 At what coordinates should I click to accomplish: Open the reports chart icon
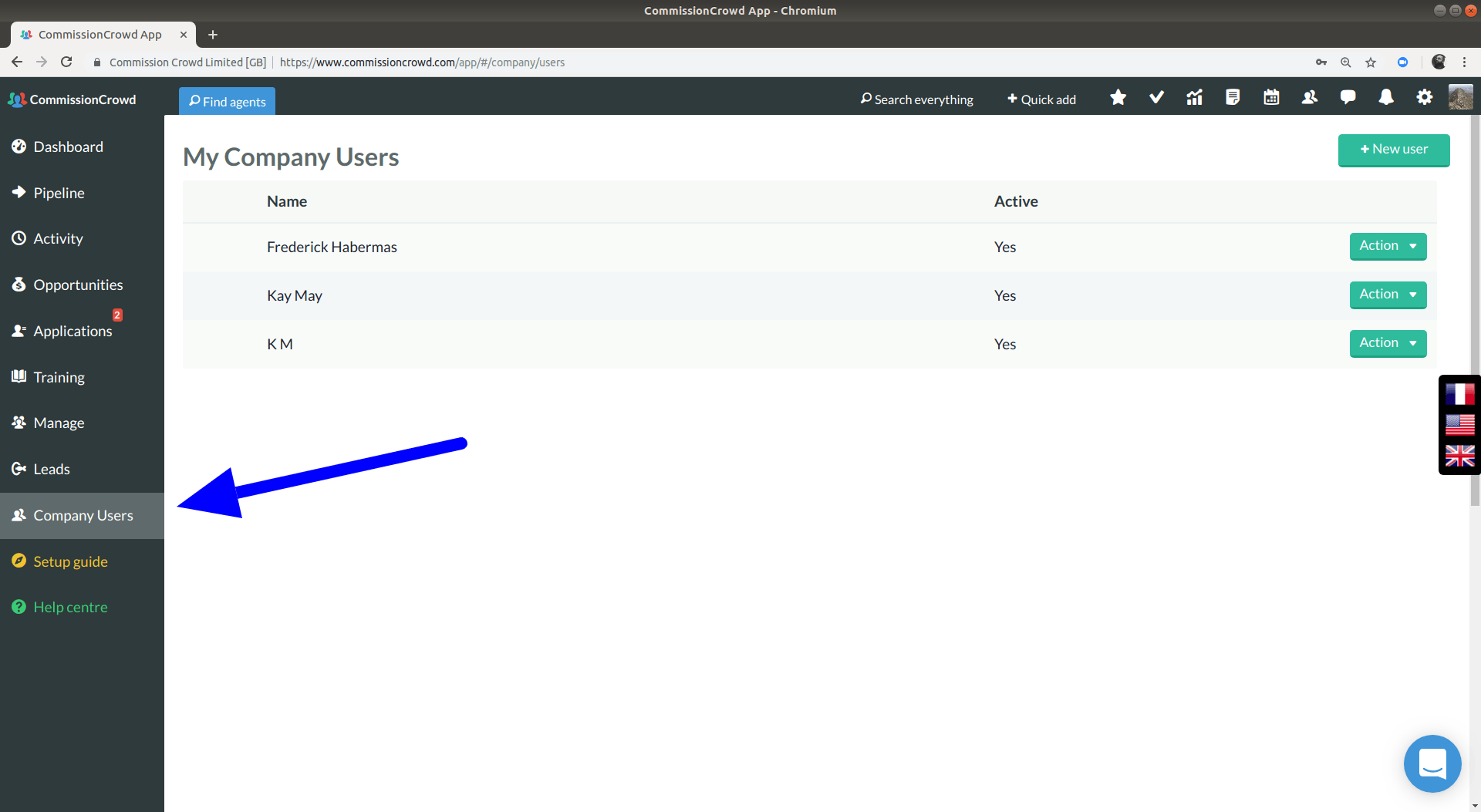pos(1194,98)
